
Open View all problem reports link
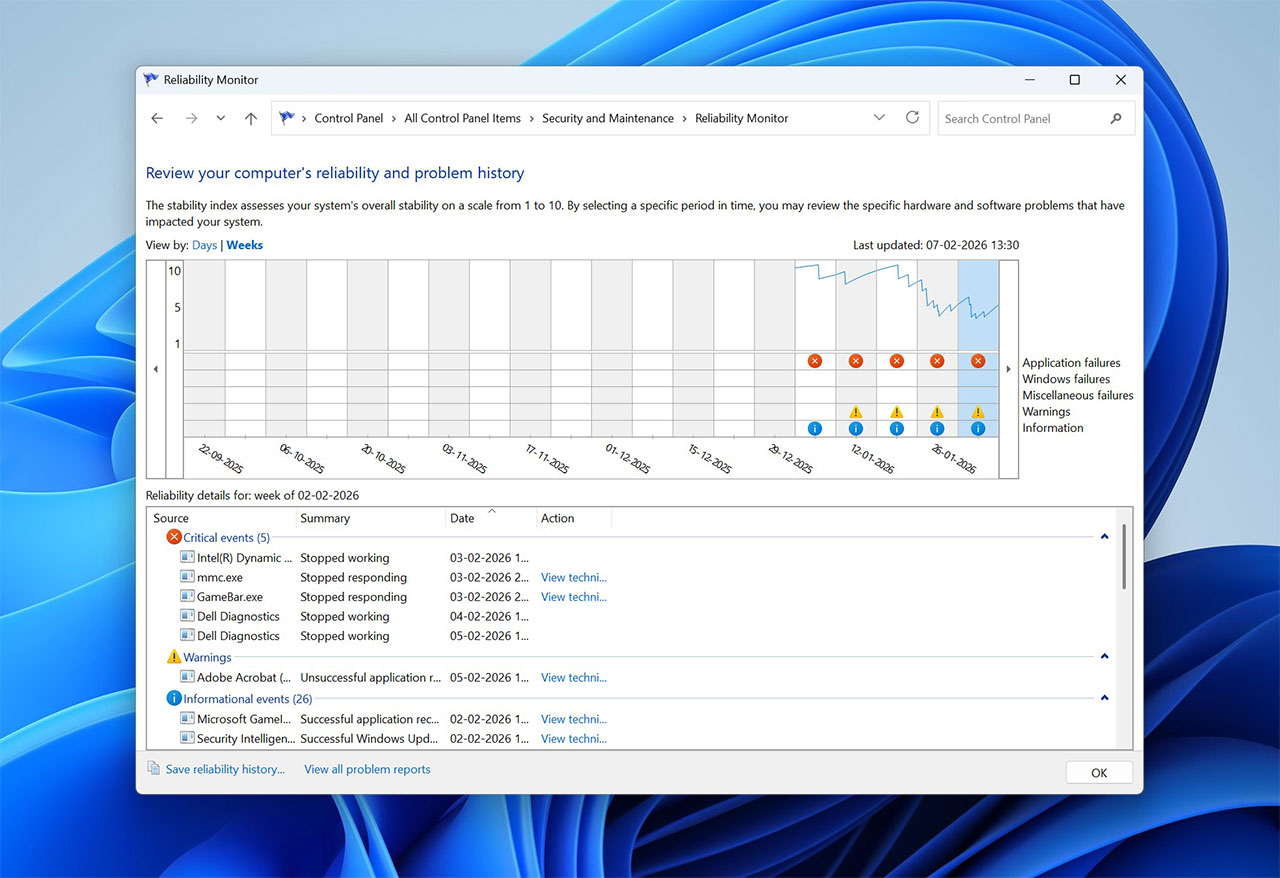(x=367, y=769)
